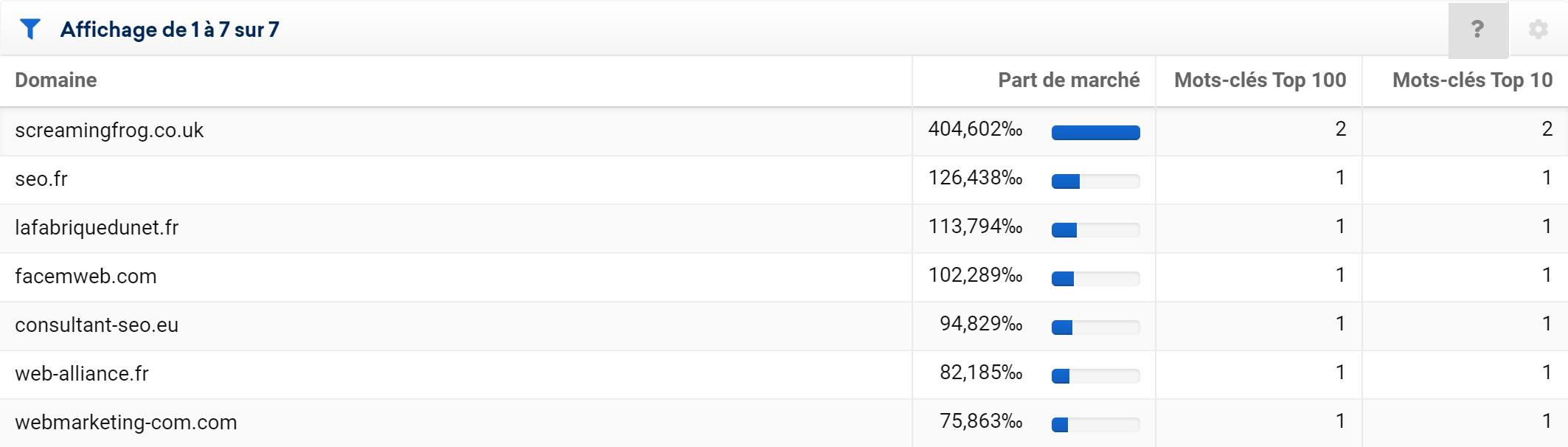Select consultant-seo.eu in the table

pyautogui.click(x=97, y=325)
